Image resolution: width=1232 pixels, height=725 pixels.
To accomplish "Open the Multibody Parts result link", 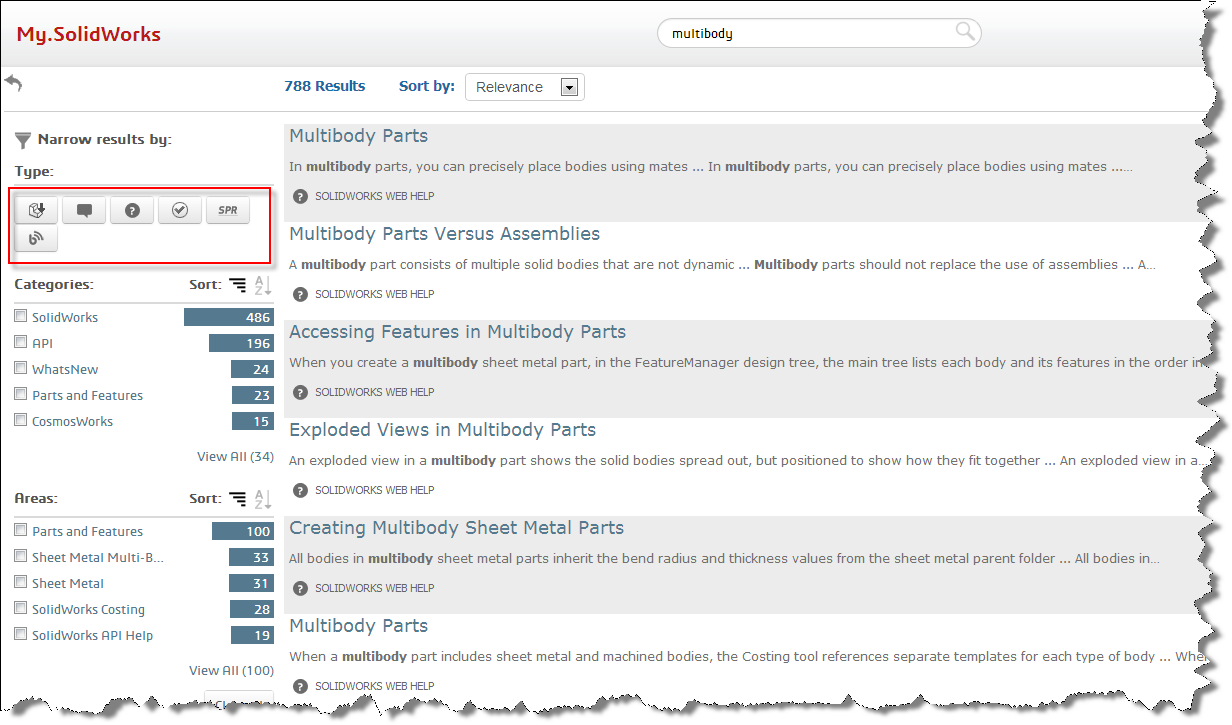I will point(358,135).
